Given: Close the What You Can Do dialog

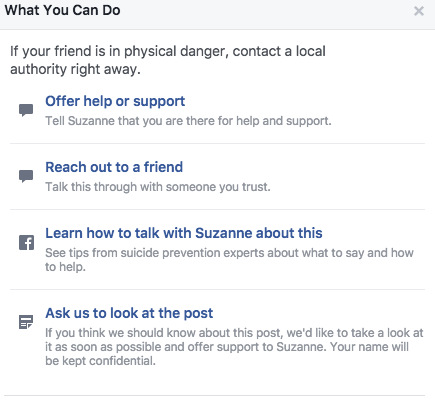Looking at the screenshot, I should [419, 11].
